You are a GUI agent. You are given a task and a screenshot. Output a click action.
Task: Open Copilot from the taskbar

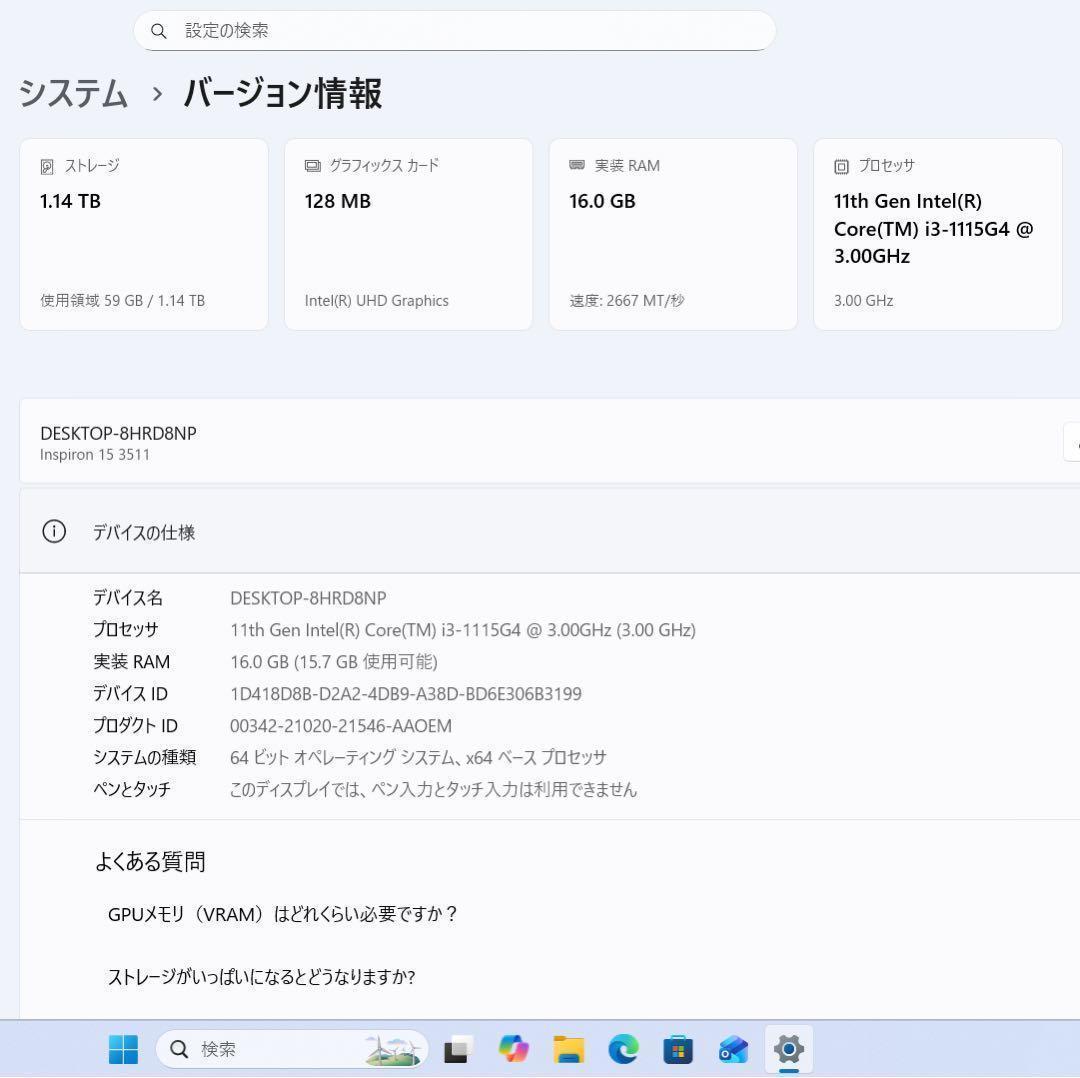pyautogui.click(x=513, y=1049)
